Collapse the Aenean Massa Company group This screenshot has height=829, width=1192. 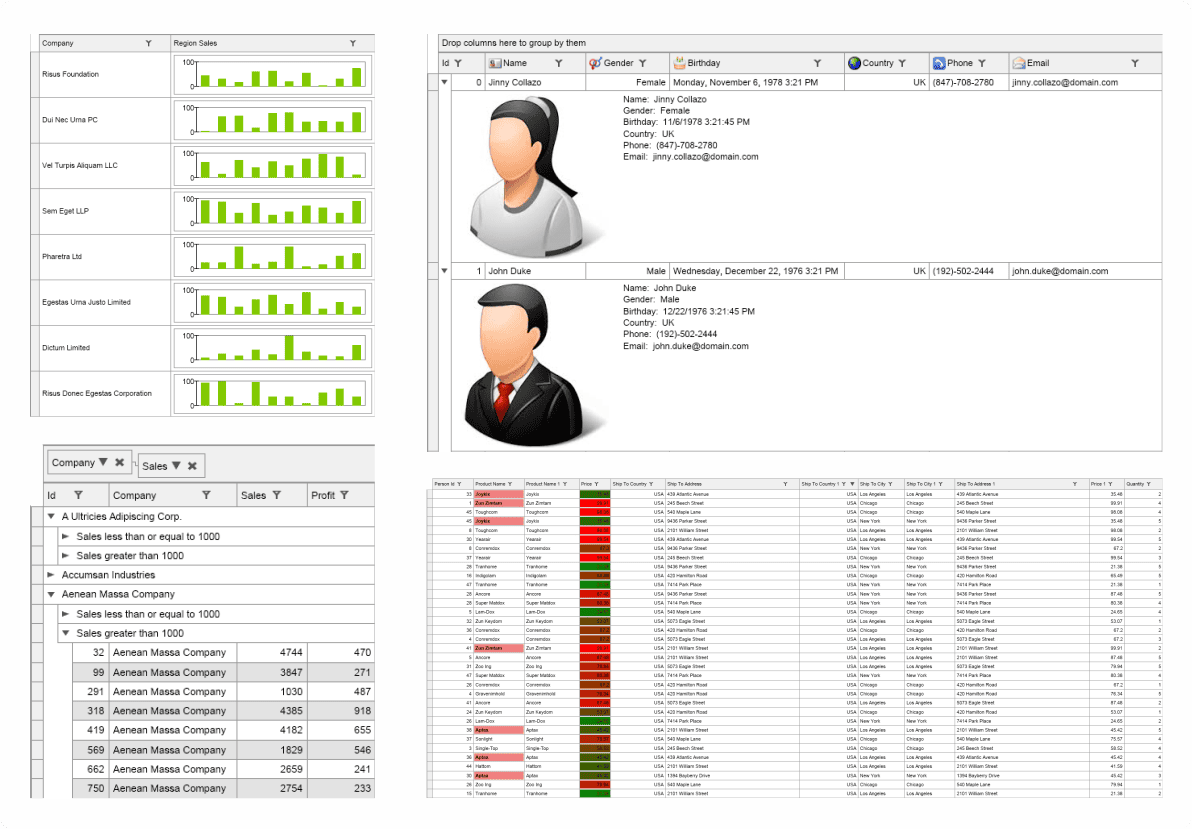click(x=51, y=595)
